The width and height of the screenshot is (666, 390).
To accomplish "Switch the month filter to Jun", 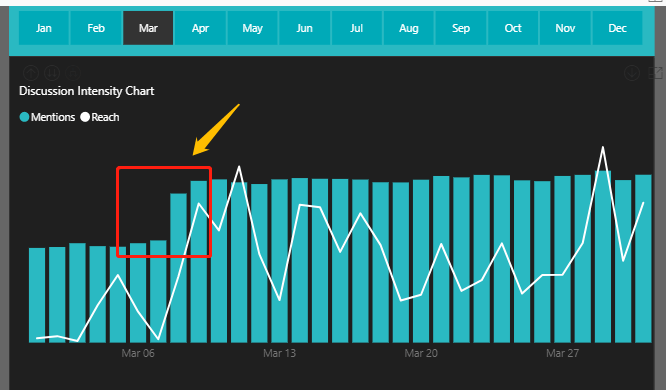I will coord(305,28).
